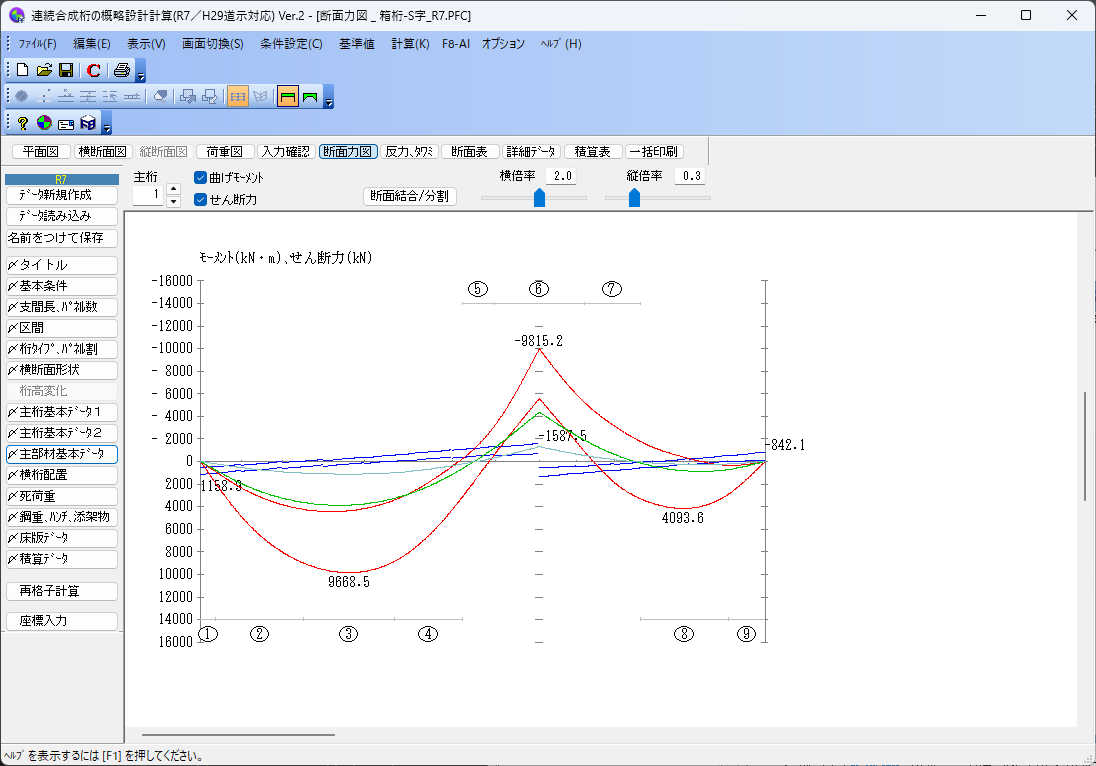Switch to the 積算表 tab

pos(593,152)
